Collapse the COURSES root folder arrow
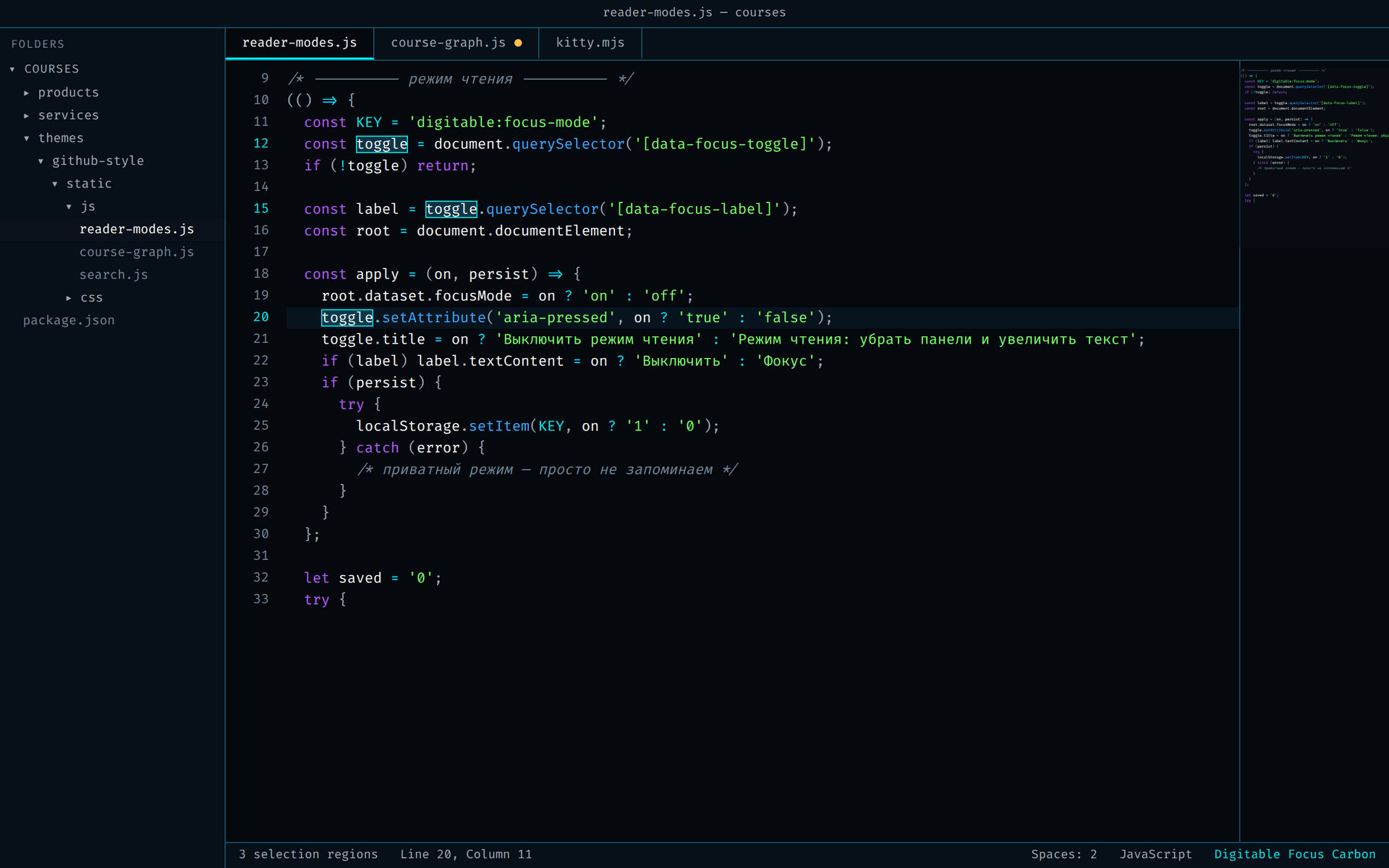Viewport: 1389px width, 868px height. 12,69
